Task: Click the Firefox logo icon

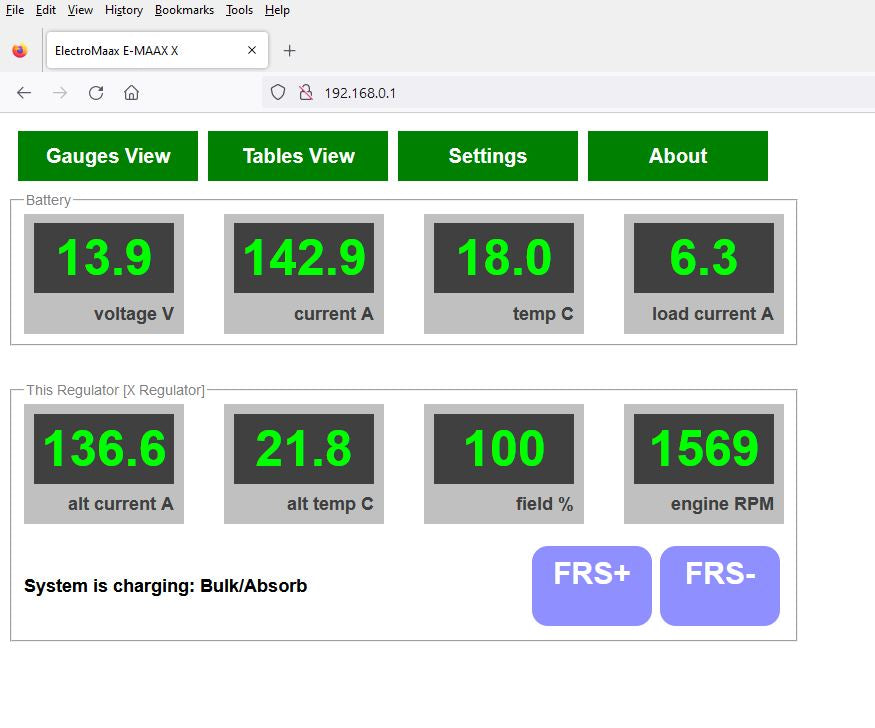Action: 20,51
